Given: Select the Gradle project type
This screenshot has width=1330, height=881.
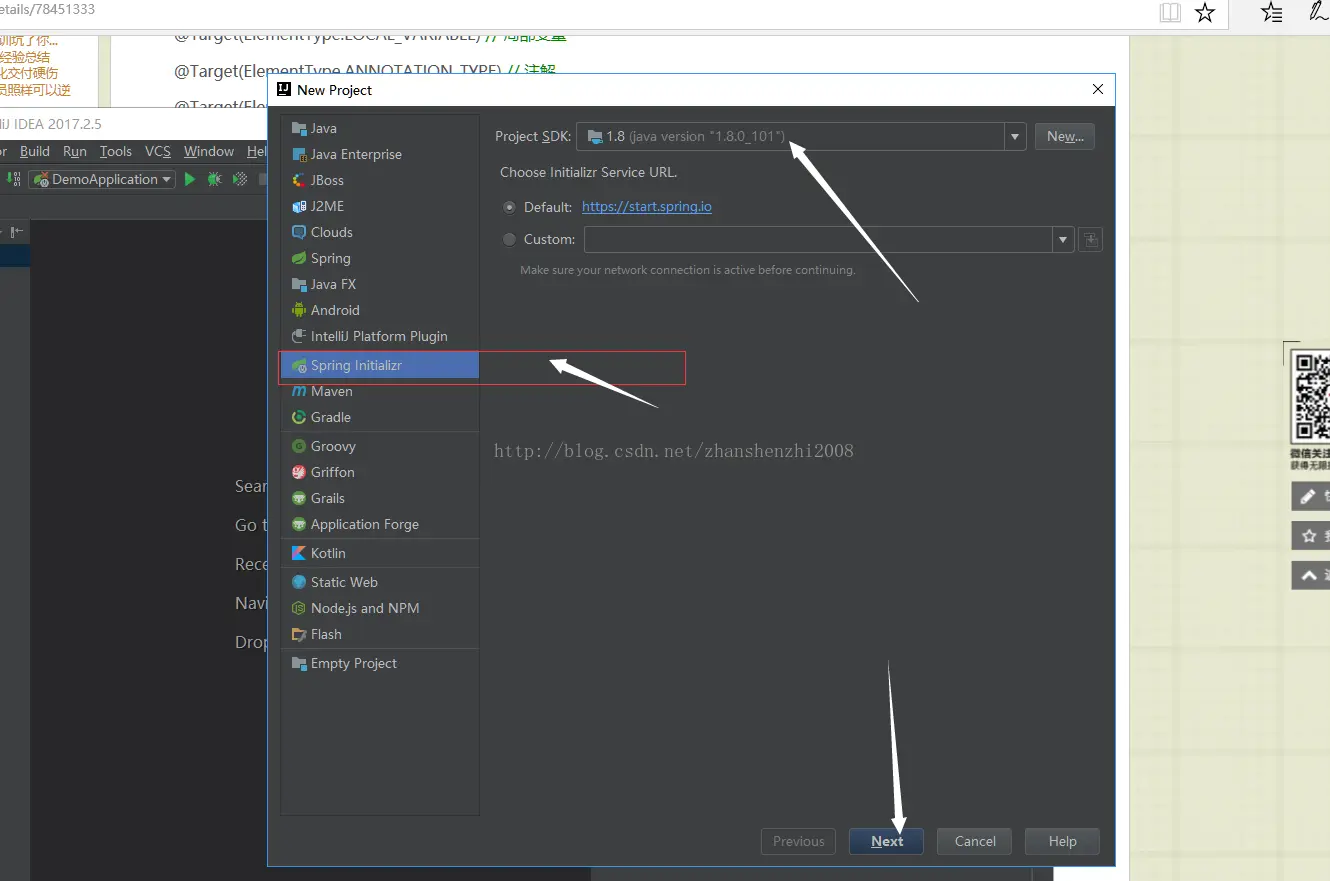Looking at the screenshot, I should click(x=380, y=417).
